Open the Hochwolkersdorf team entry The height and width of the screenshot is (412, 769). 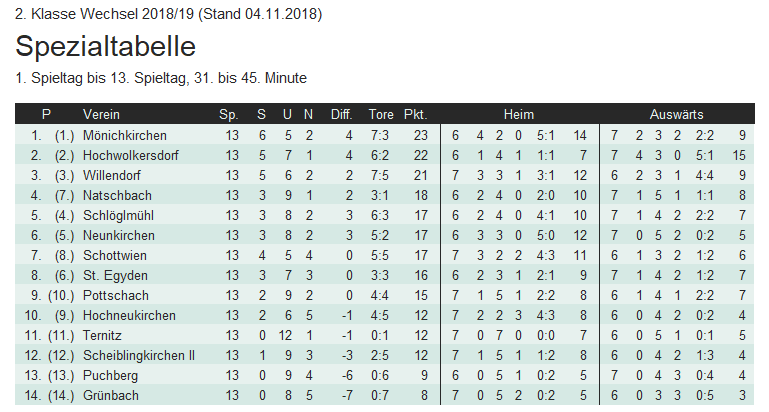pyautogui.click(x=134, y=155)
